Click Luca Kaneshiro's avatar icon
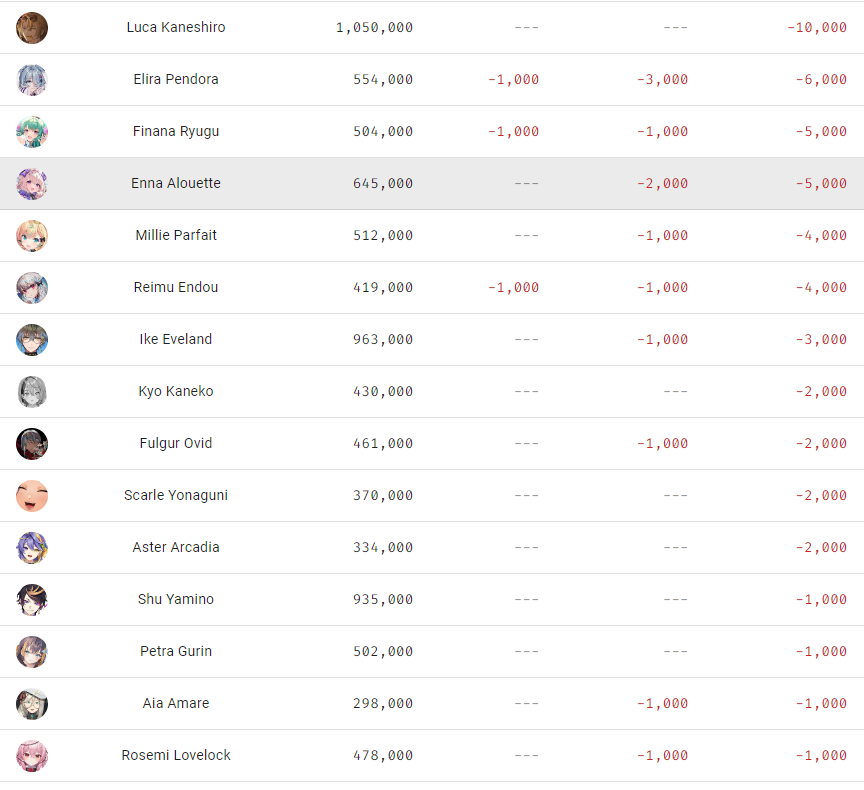The image size is (864, 790). 32,28
